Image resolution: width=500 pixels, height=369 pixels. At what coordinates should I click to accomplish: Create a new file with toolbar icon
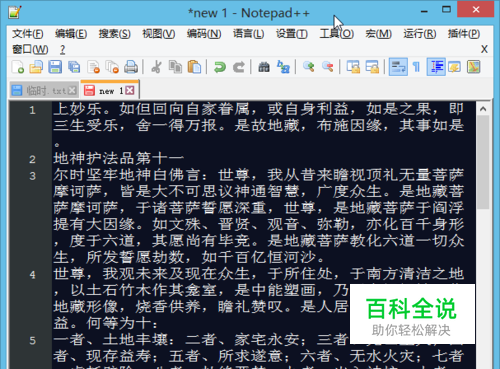pos(18,67)
